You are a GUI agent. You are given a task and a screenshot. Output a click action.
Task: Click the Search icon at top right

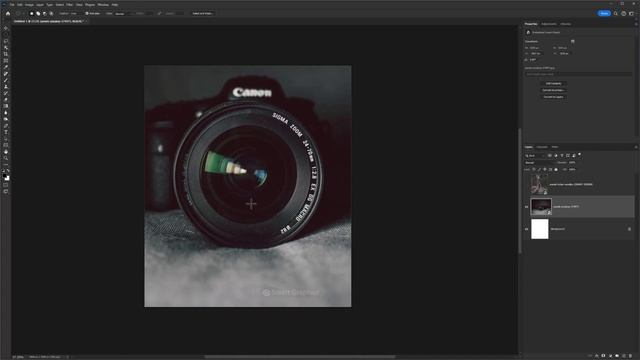616,13
